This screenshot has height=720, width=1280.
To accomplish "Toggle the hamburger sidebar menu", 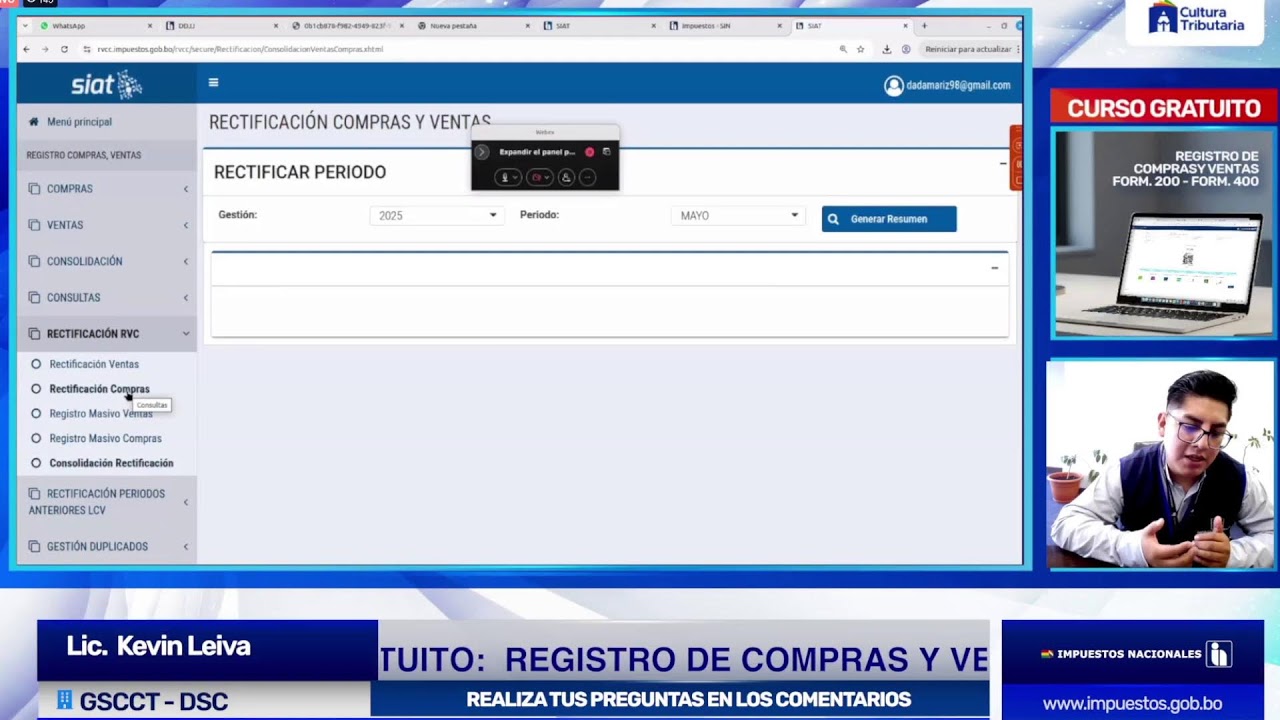I will [x=213, y=83].
